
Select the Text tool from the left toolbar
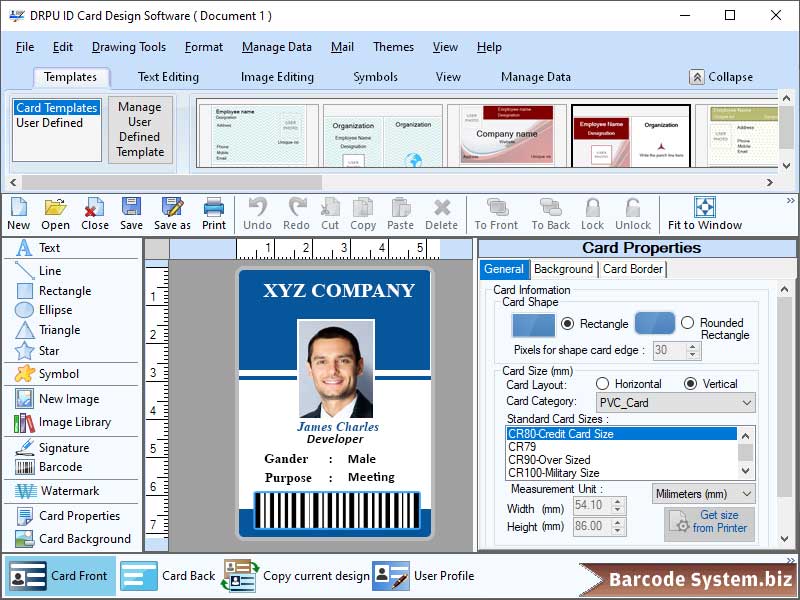[45, 248]
